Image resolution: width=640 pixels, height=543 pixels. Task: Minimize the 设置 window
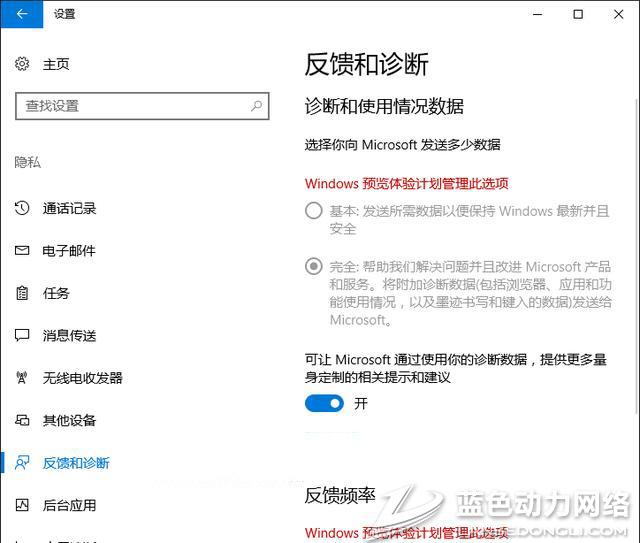533,14
